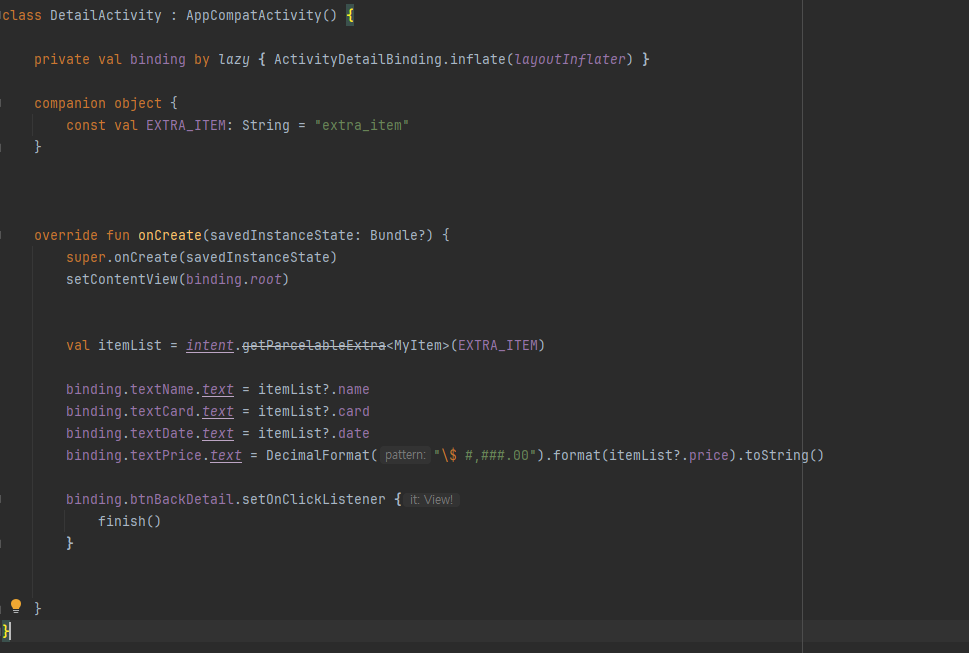Click textPrice in the binding line
The image size is (969, 653).
(166, 455)
